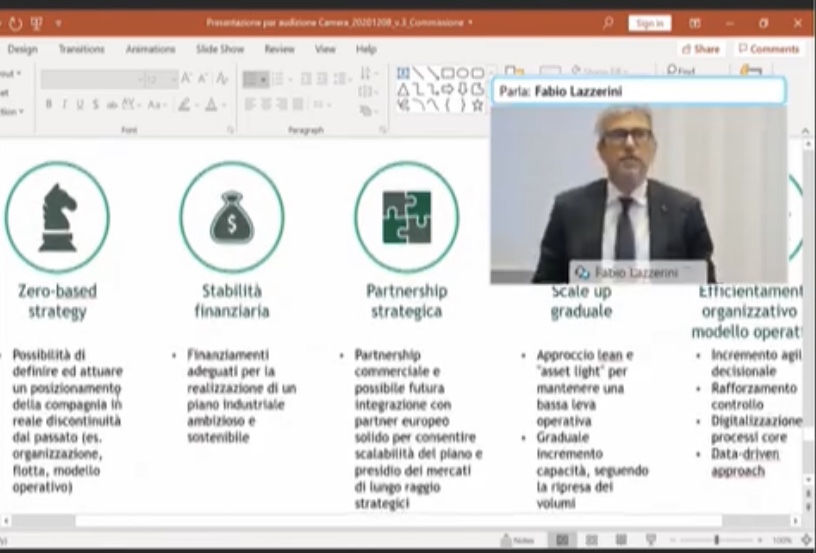
Task: Click the Clear All Formatting icon
Action: coord(222,79)
